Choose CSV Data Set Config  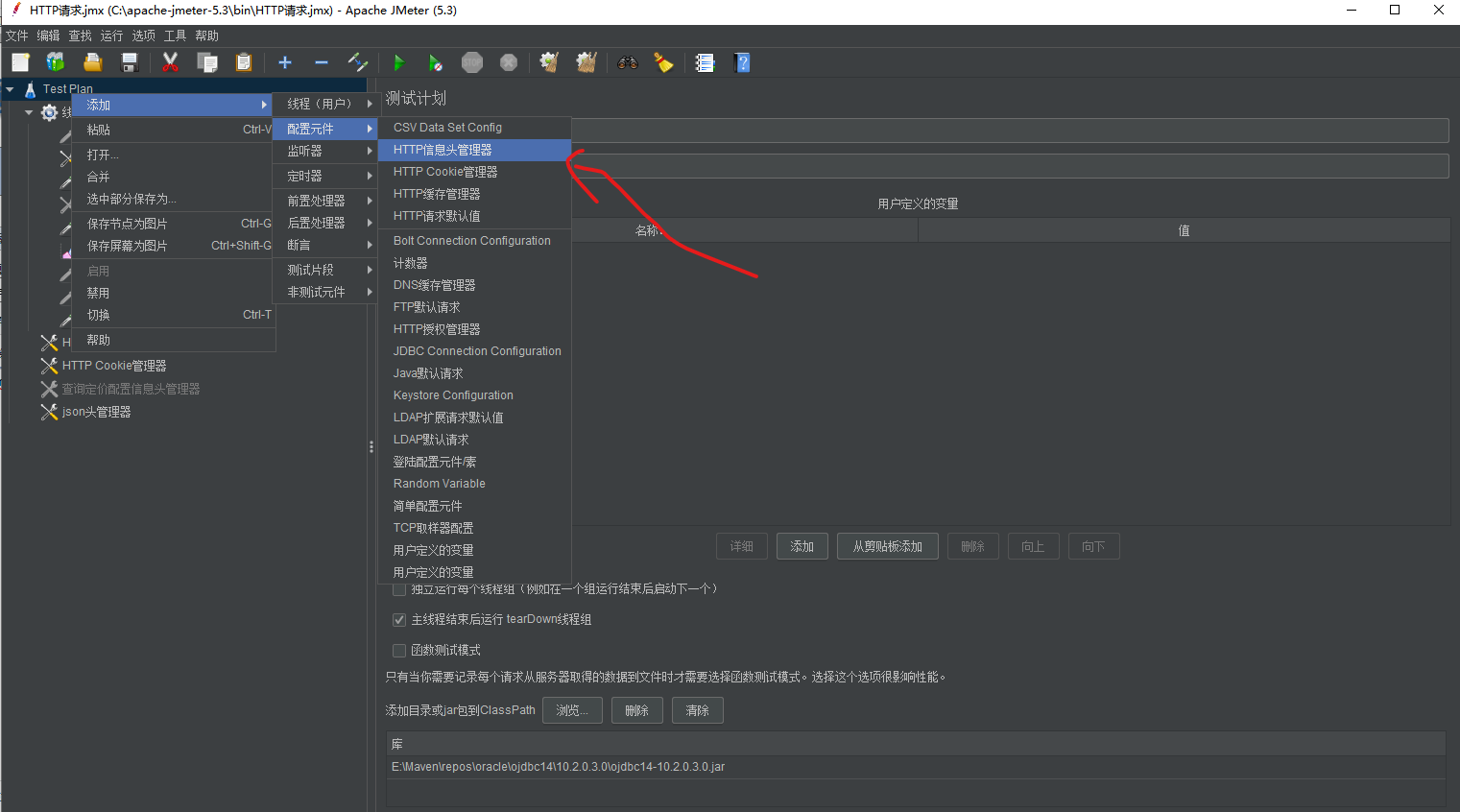point(475,128)
